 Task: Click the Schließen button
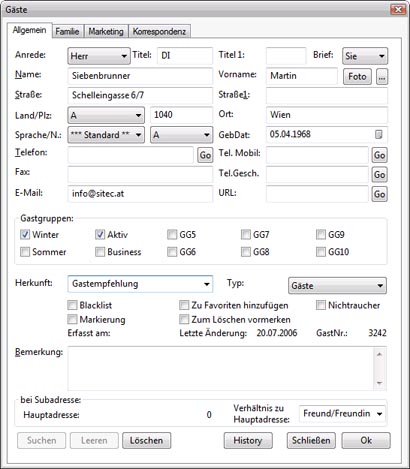pyautogui.click(x=311, y=441)
